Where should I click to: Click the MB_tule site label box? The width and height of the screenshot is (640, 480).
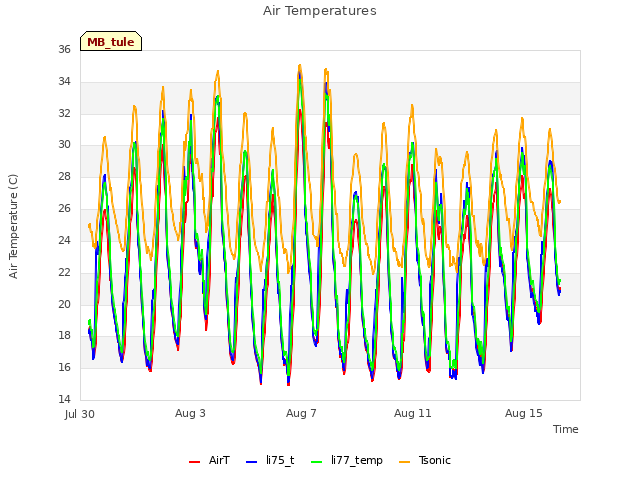[x=111, y=41]
